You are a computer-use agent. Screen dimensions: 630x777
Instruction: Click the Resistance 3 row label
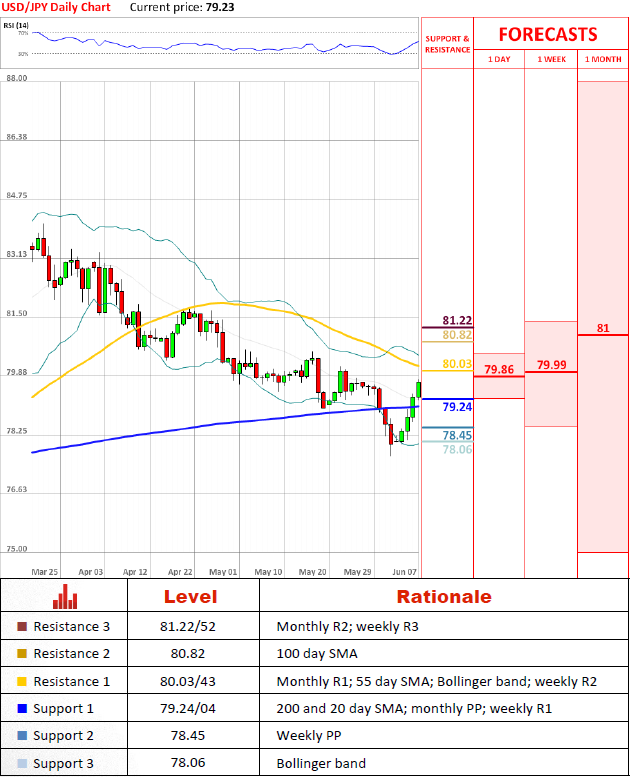[71, 626]
